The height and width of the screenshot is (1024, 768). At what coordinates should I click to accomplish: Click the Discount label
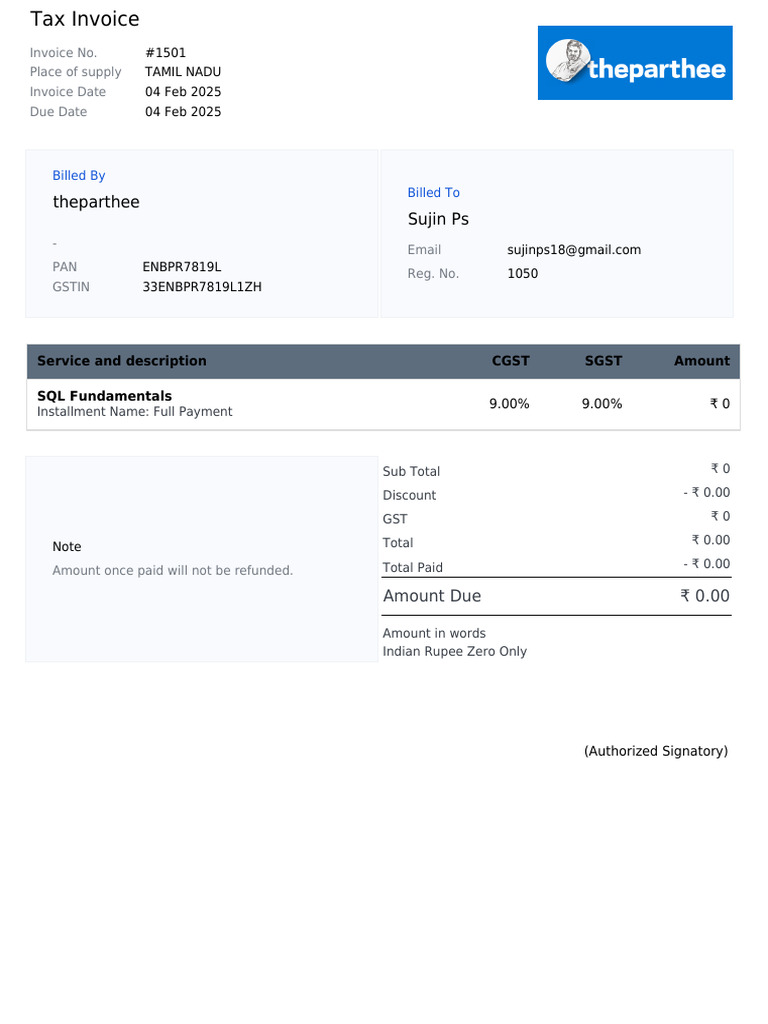(x=409, y=495)
